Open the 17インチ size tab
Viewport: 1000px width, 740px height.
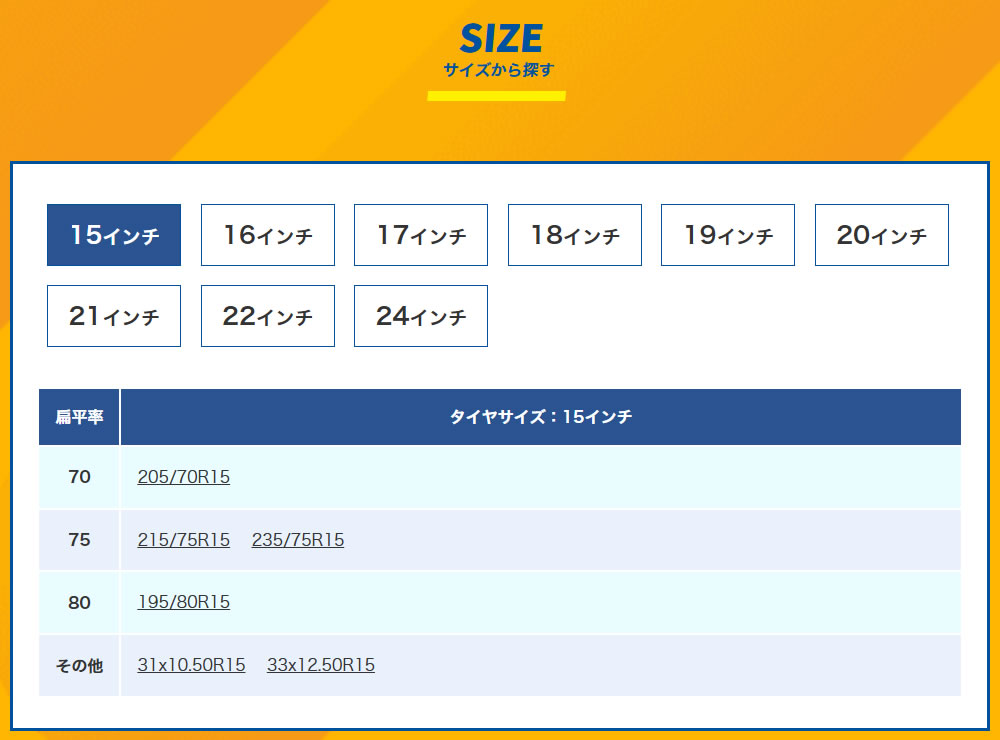click(x=421, y=235)
